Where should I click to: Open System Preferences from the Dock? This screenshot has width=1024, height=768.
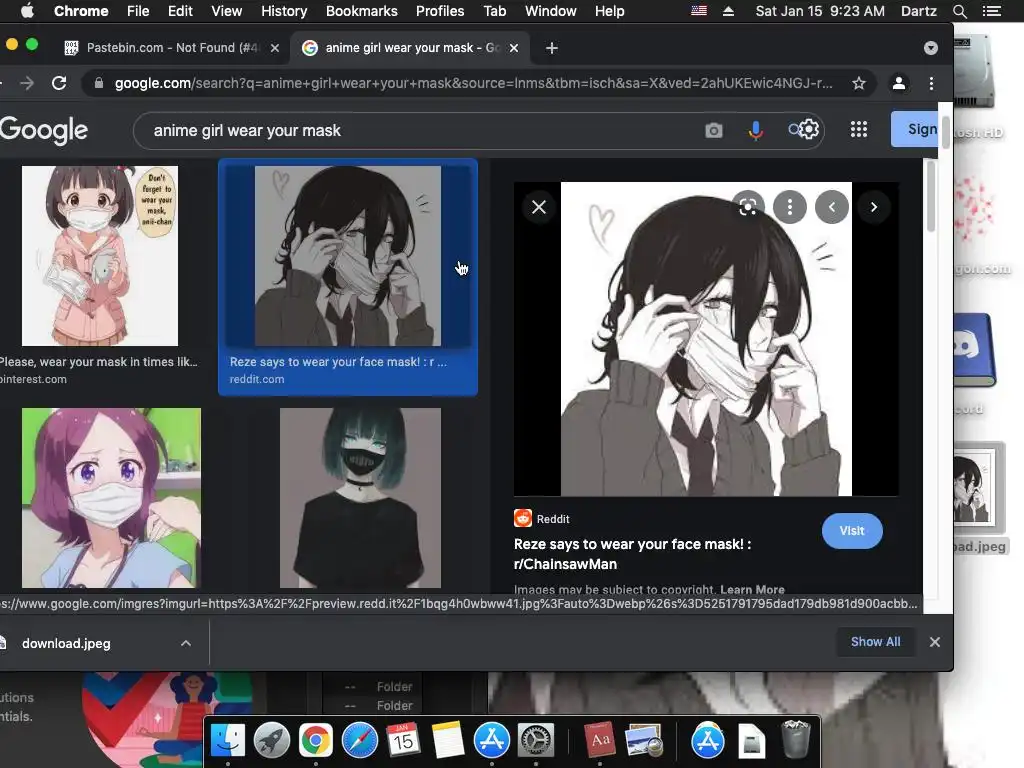click(536, 741)
